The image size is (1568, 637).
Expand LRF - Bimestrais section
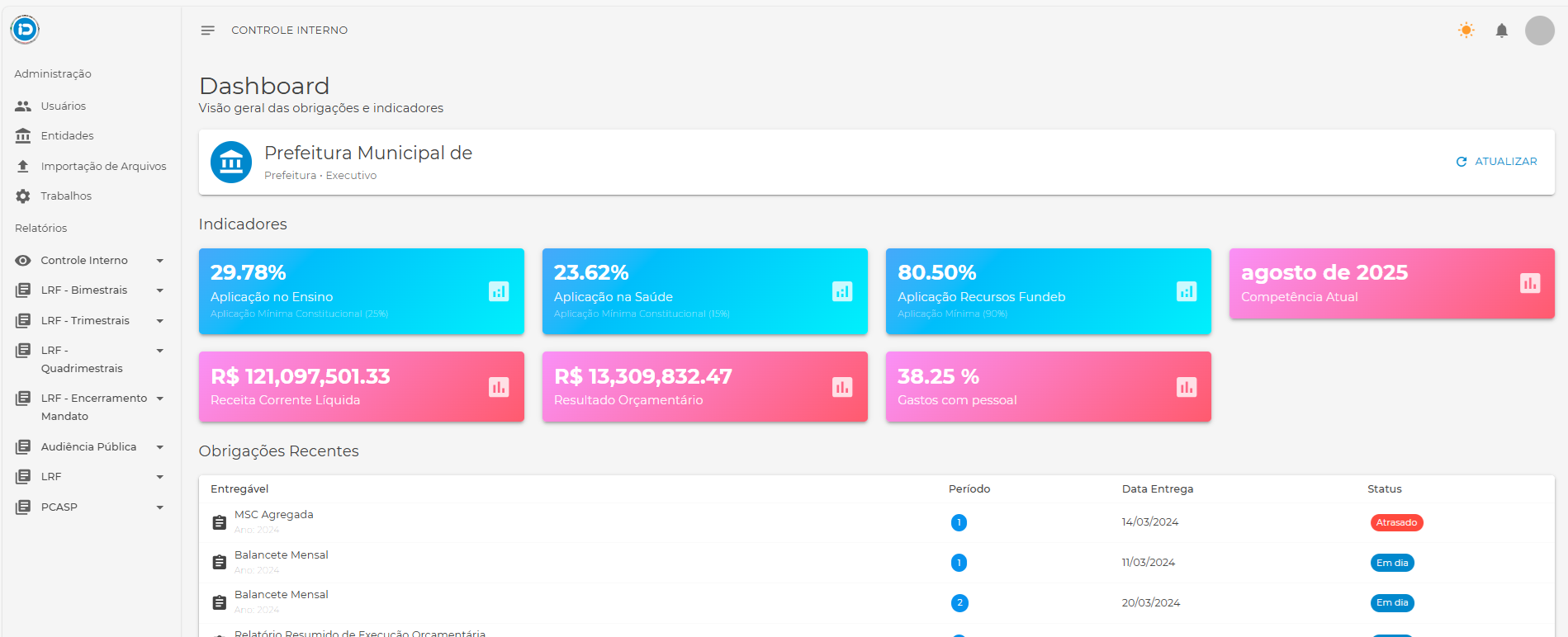[89, 290]
